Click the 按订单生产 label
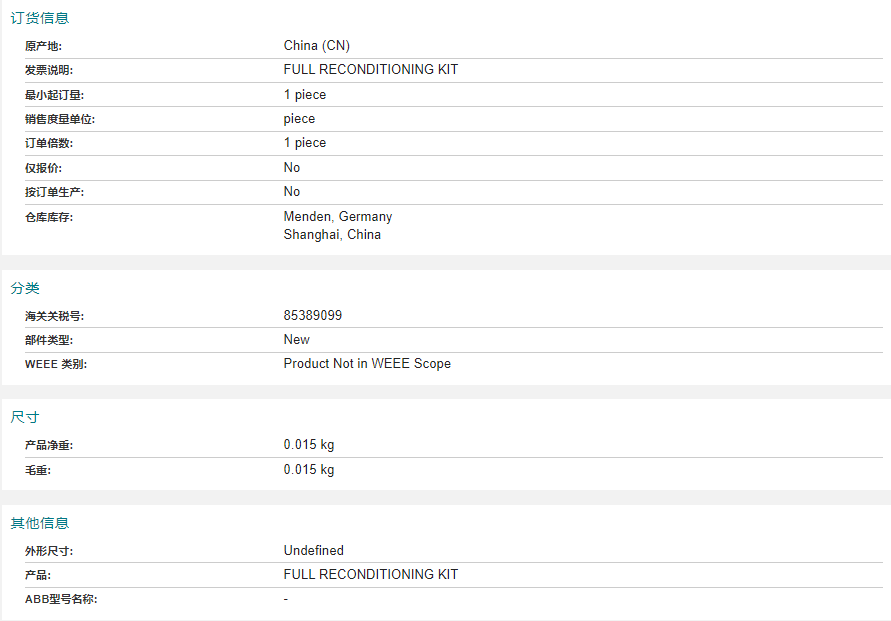Screen dimensions: 891x621 (x=54, y=192)
